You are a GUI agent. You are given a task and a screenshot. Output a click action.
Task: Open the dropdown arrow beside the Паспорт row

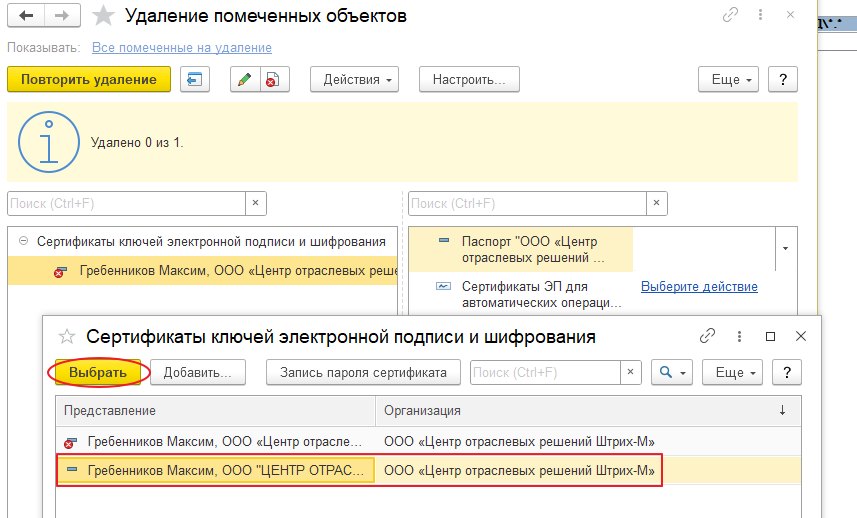coord(785,249)
